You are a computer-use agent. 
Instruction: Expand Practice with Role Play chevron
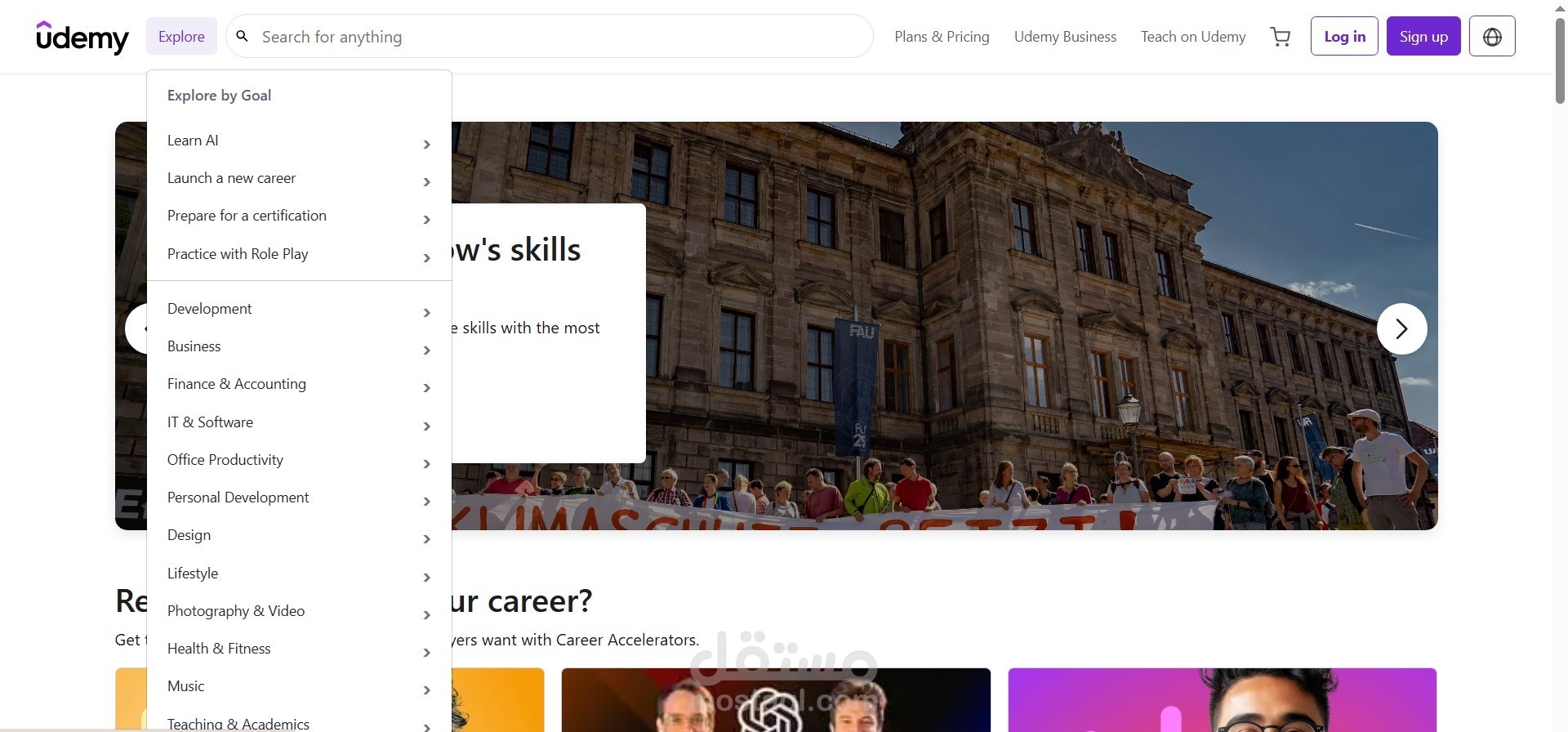(426, 258)
